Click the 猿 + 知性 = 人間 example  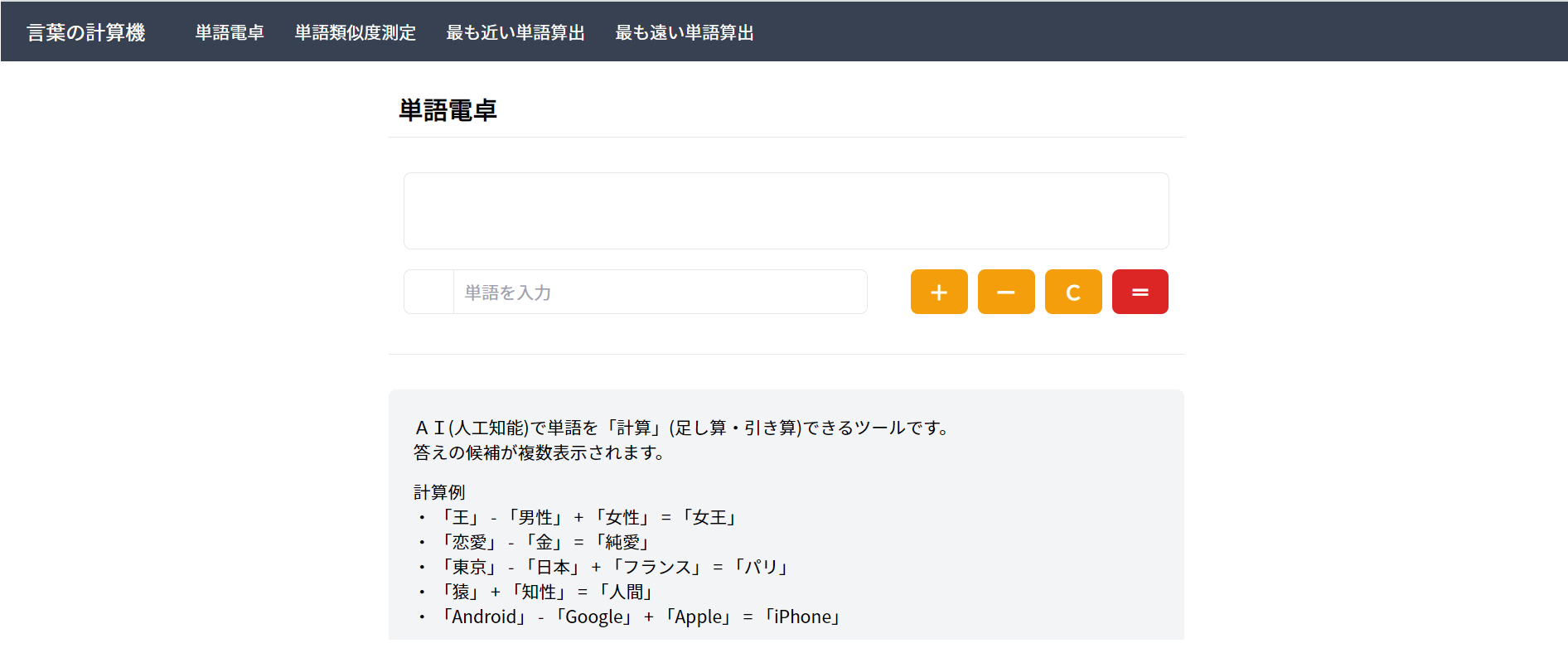pyautogui.click(x=548, y=592)
